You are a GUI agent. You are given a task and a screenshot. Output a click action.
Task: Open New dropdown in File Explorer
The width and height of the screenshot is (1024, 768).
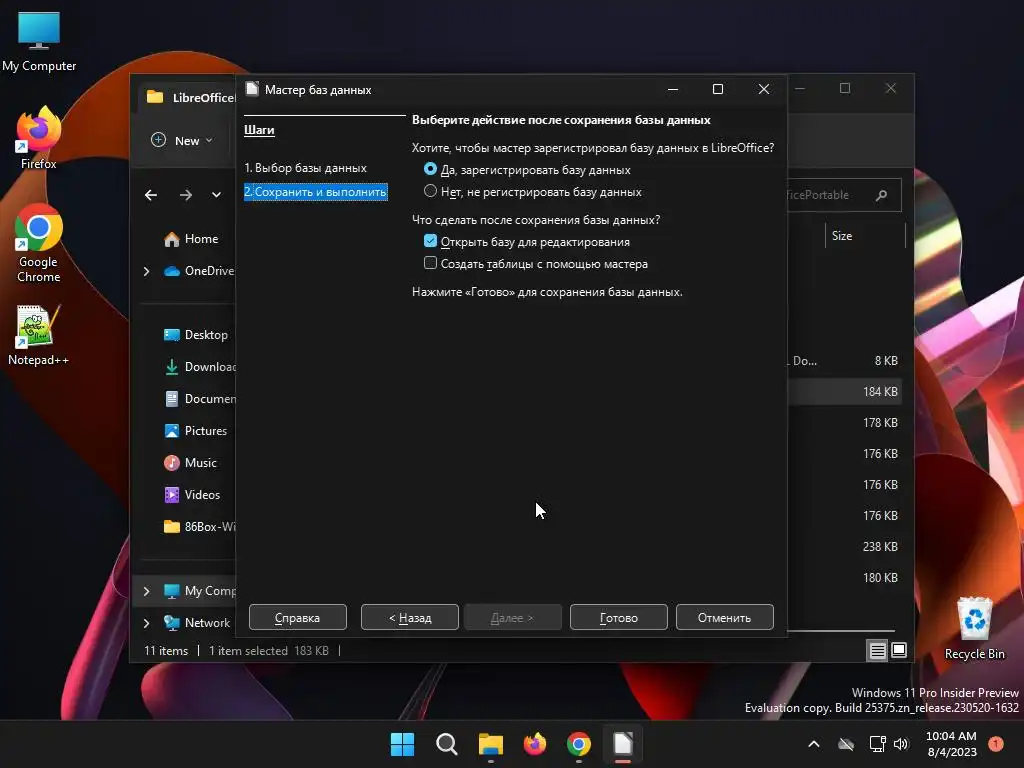182,140
